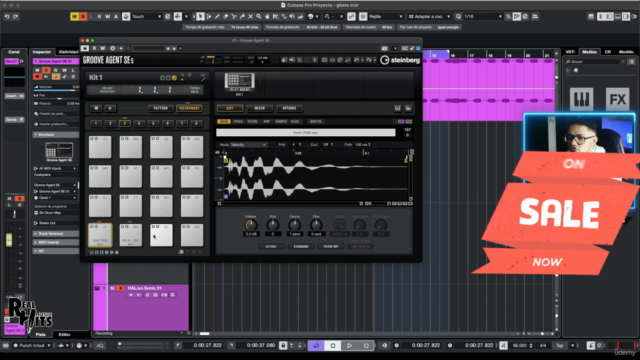Go to Medios home icon

pyautogui.click(x=576, y=71)
